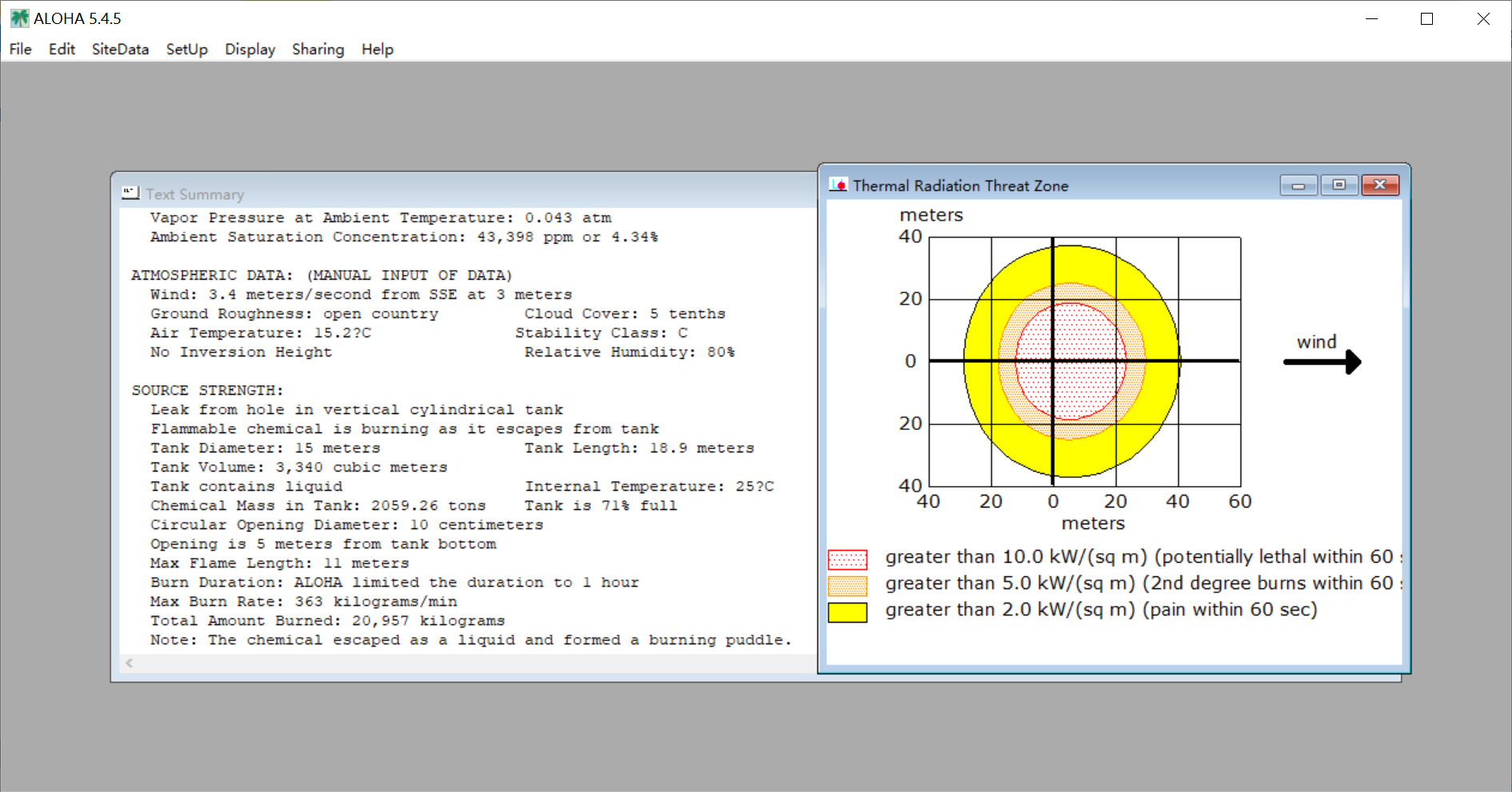Click the 'Wind: 3.4 meters/second from SSE' line
Viewport: 1512px width, 792px height.
(x=361, y=294)
